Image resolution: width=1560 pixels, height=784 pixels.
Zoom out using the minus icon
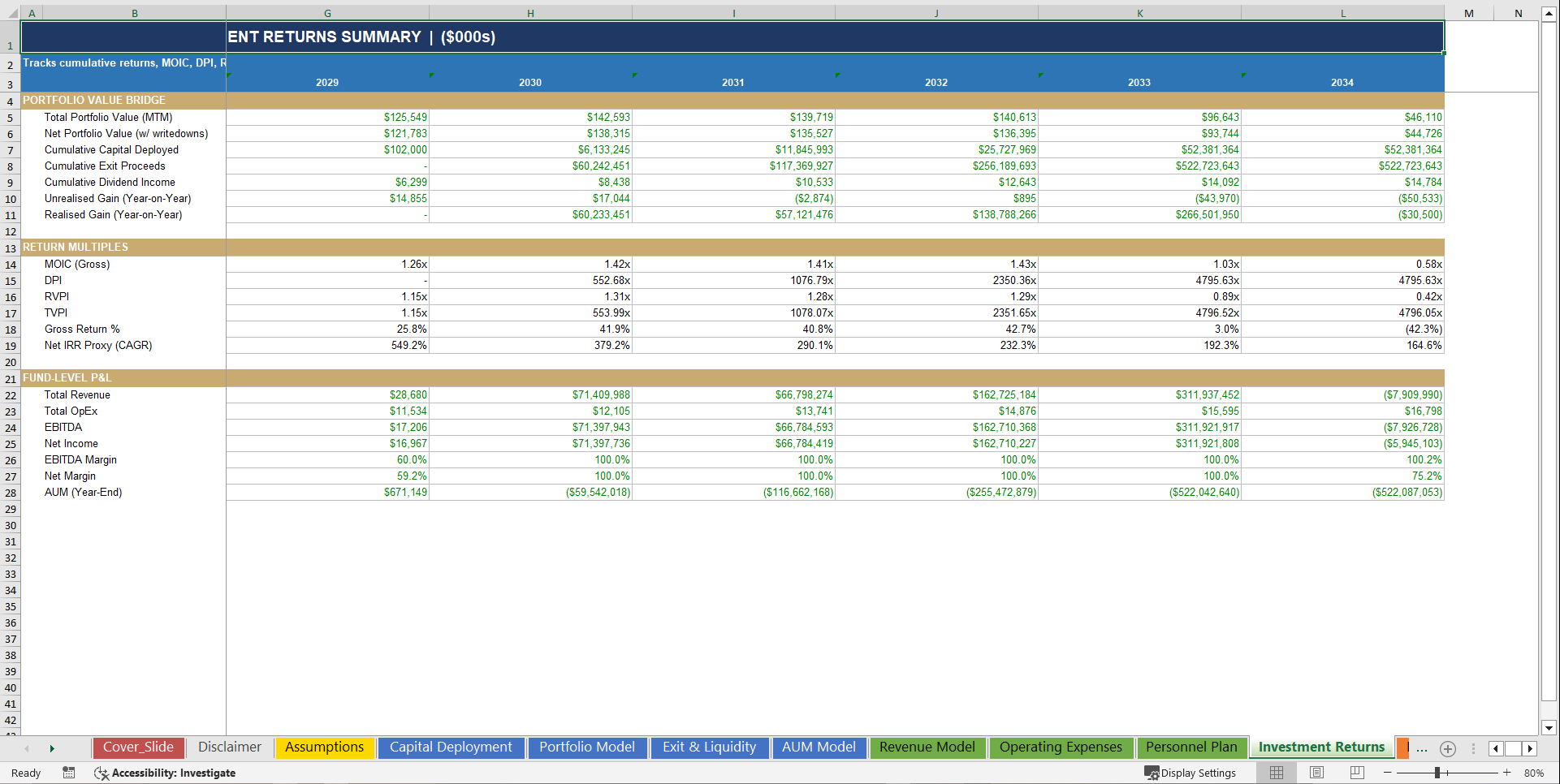coord(1389,773)
